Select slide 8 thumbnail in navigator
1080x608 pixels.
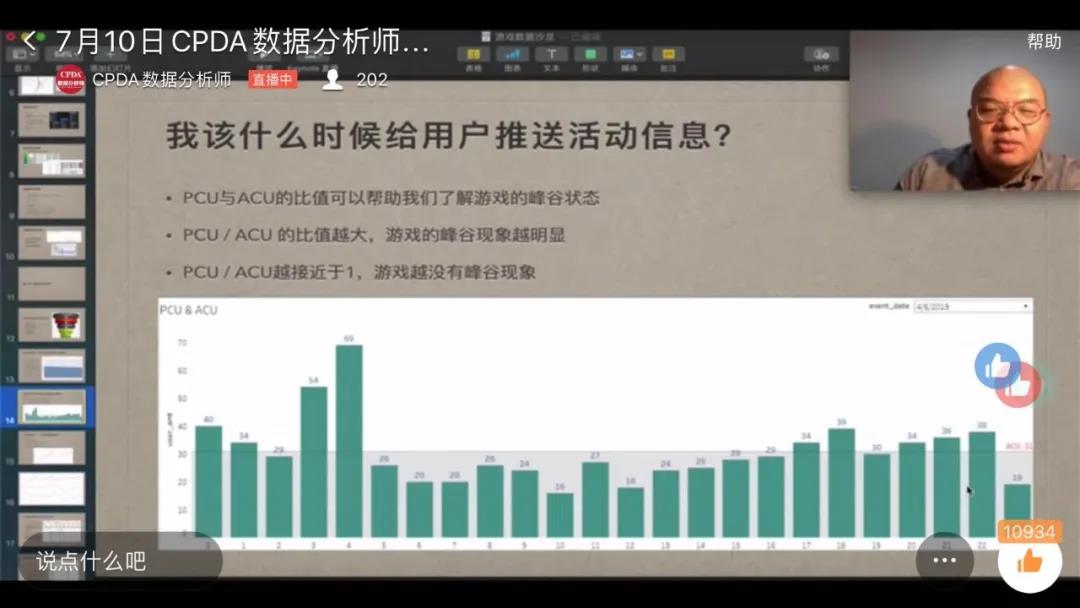click(x=52, y=161)
